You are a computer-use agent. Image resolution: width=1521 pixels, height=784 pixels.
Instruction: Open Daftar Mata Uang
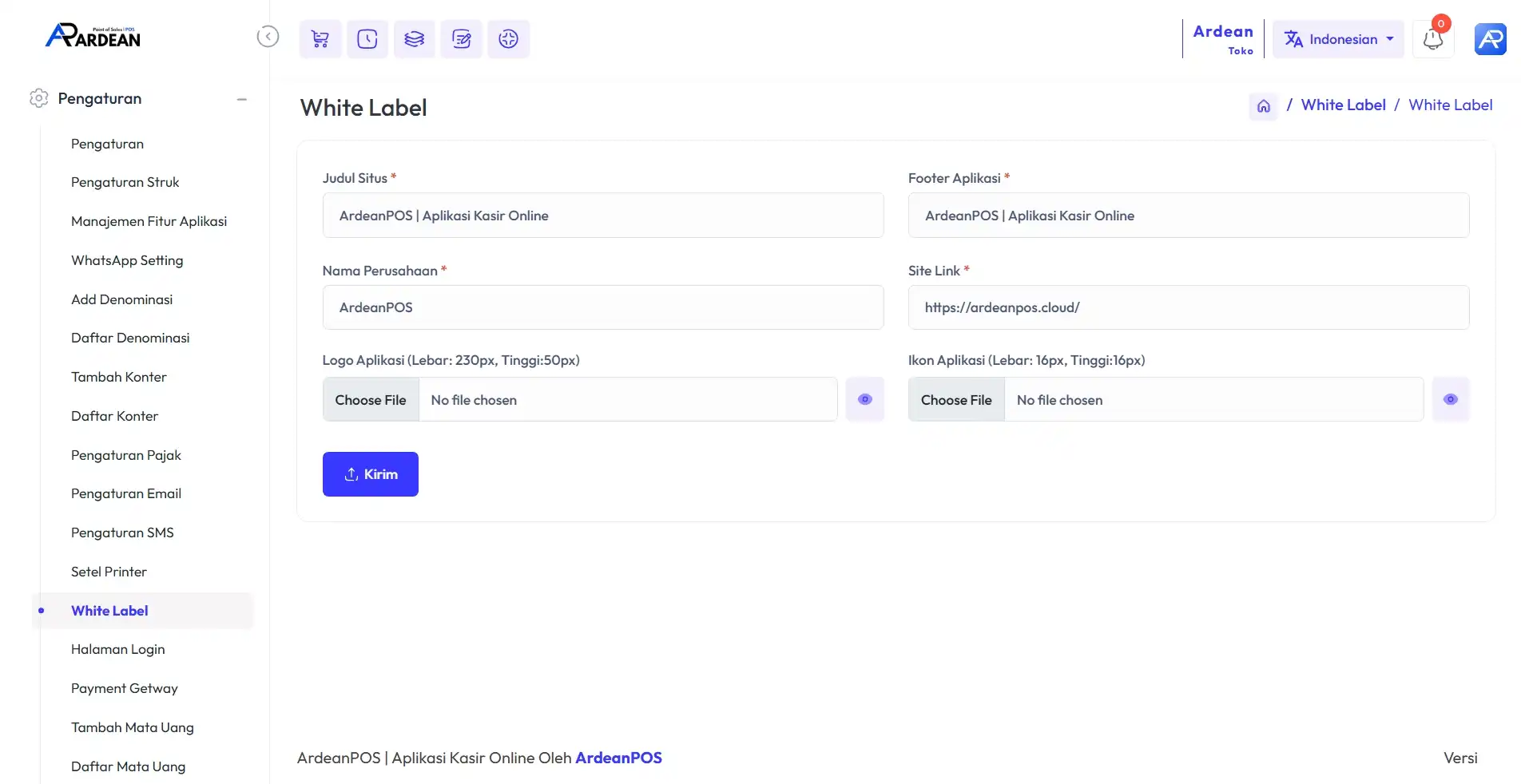pos(128,766)
